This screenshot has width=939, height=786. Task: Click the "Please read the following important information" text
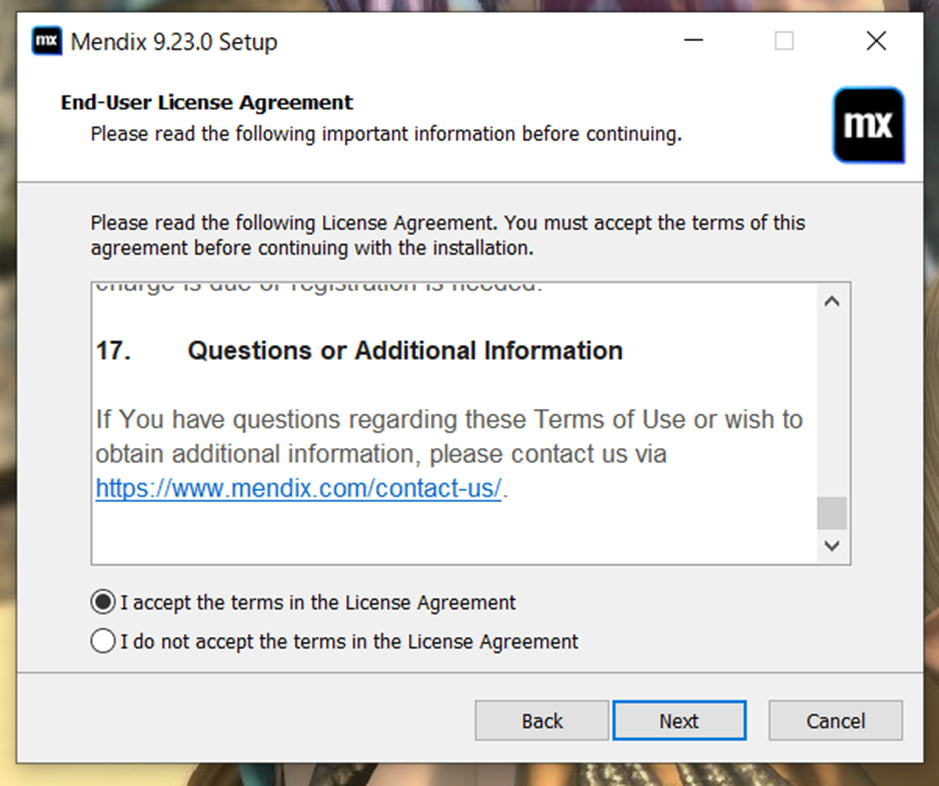tap(386, 133)
